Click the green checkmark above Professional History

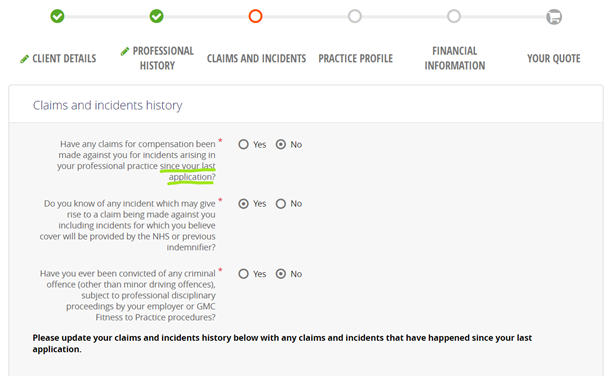[x=157, y=16]
